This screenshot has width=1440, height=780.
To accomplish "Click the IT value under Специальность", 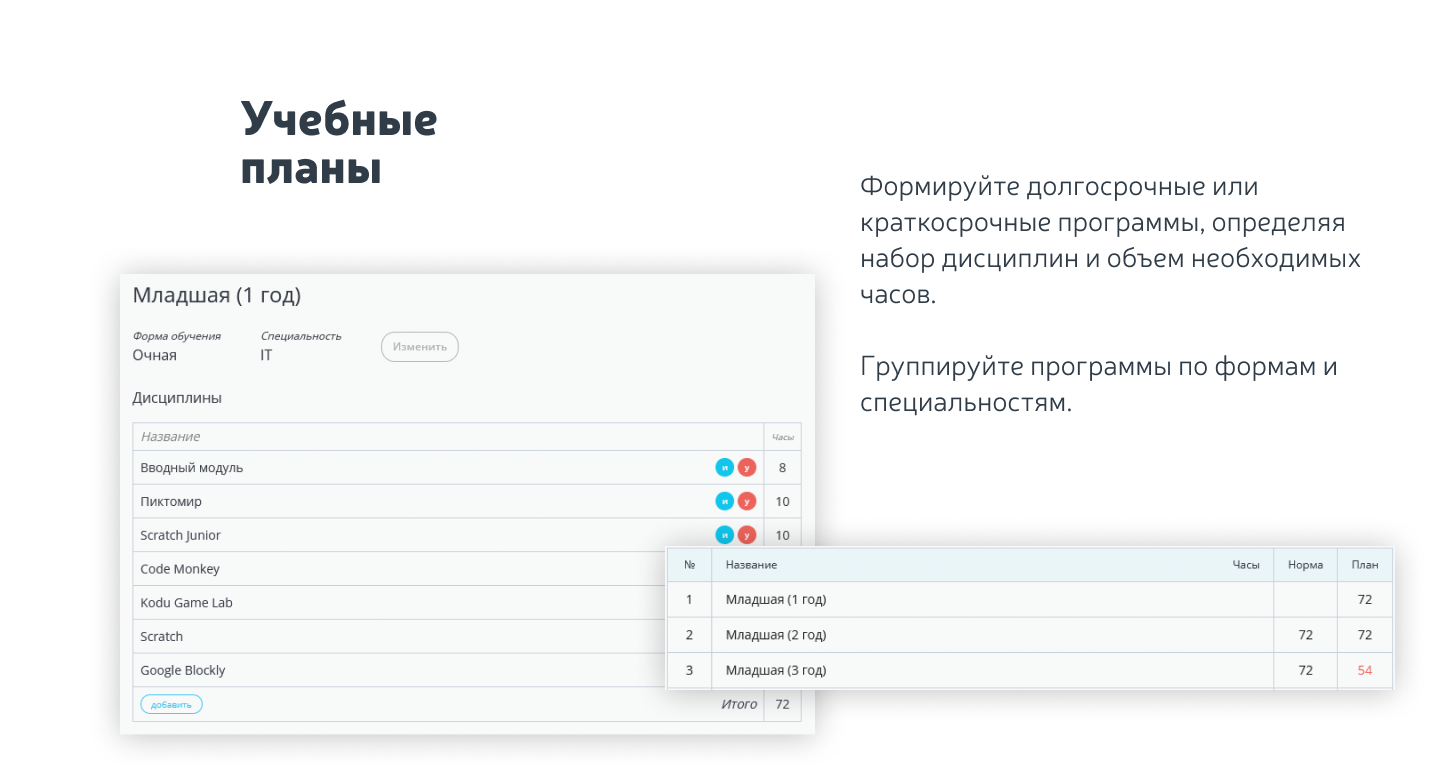I will click(x=266, y=355).
